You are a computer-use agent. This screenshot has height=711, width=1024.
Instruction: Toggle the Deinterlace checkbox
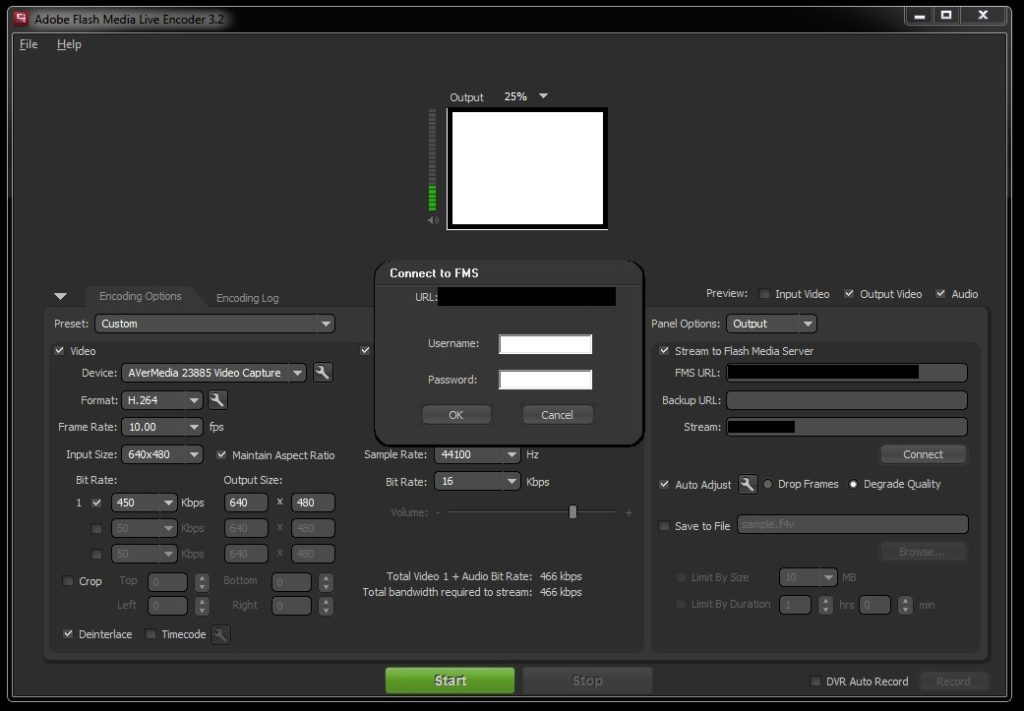pos(68,634)
